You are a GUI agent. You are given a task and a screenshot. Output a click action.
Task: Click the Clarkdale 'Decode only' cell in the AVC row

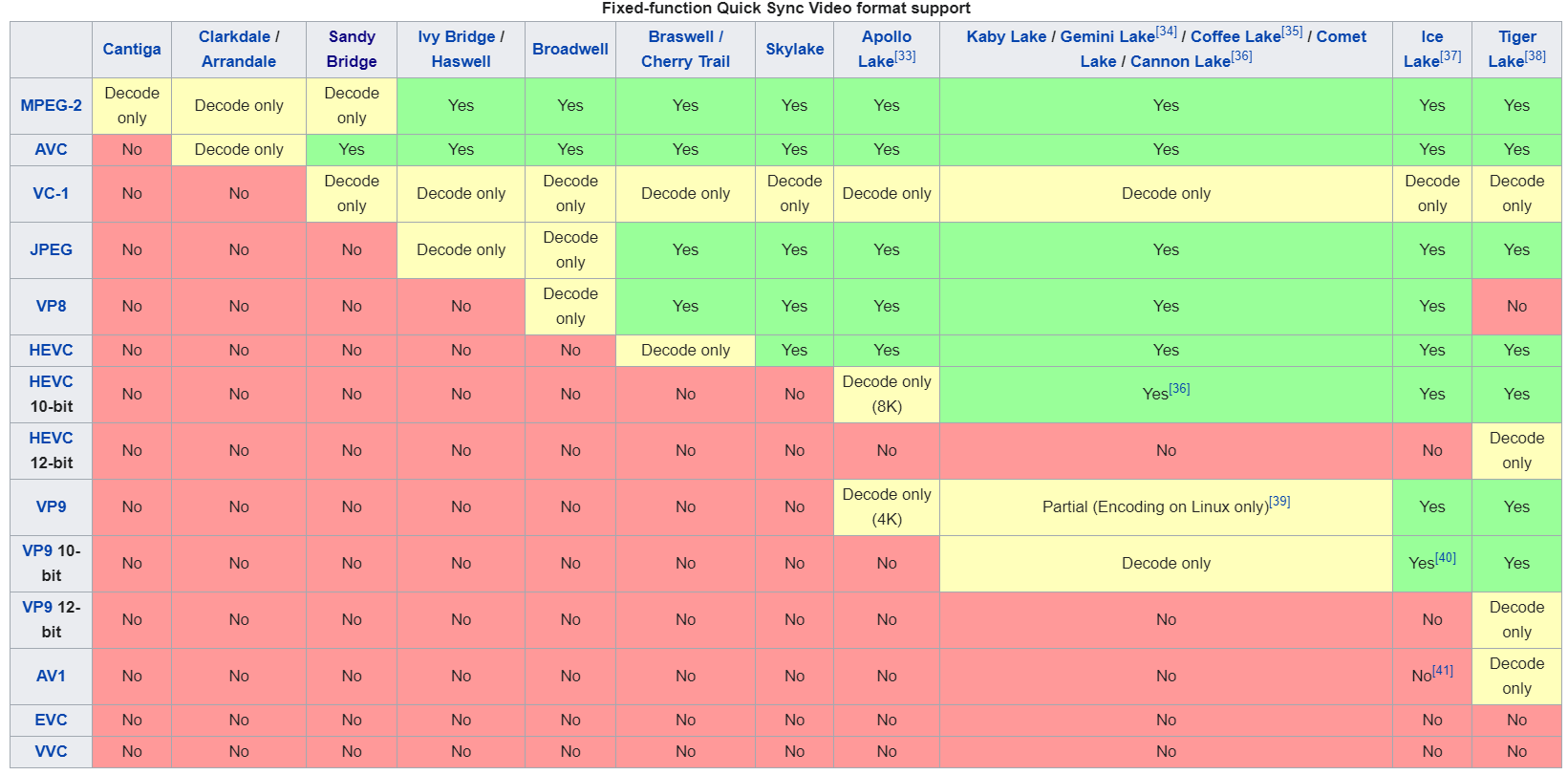tap(239, 149)
